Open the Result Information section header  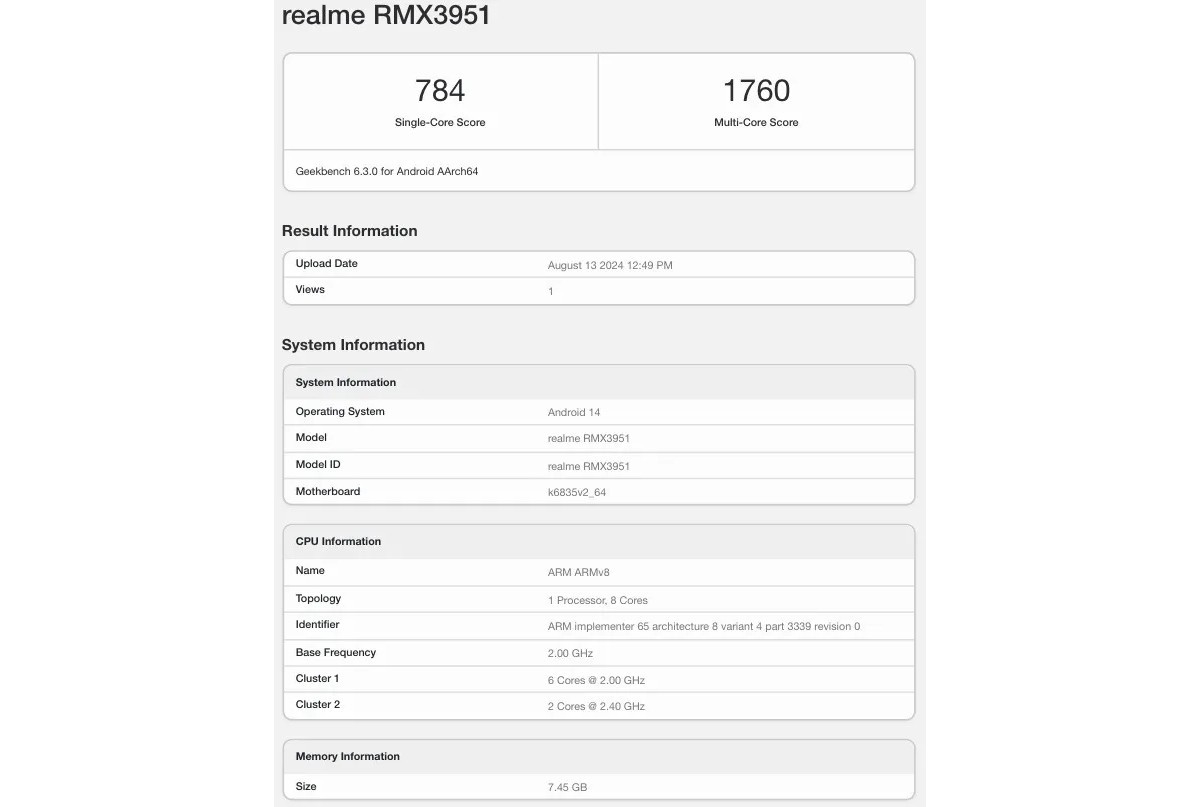(349, 230)
